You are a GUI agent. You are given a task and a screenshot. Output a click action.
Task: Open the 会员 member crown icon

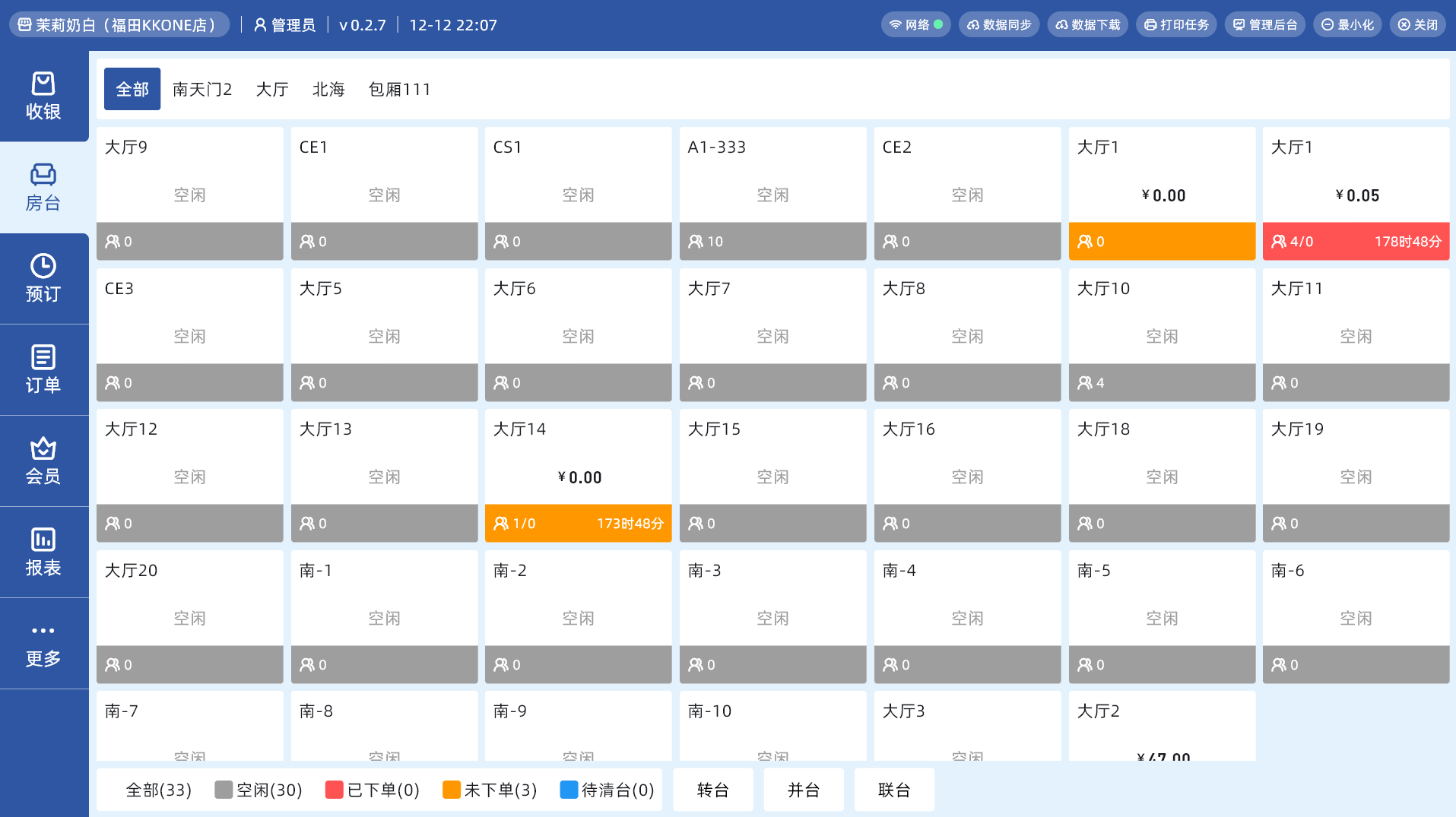(x=43, y=448)
